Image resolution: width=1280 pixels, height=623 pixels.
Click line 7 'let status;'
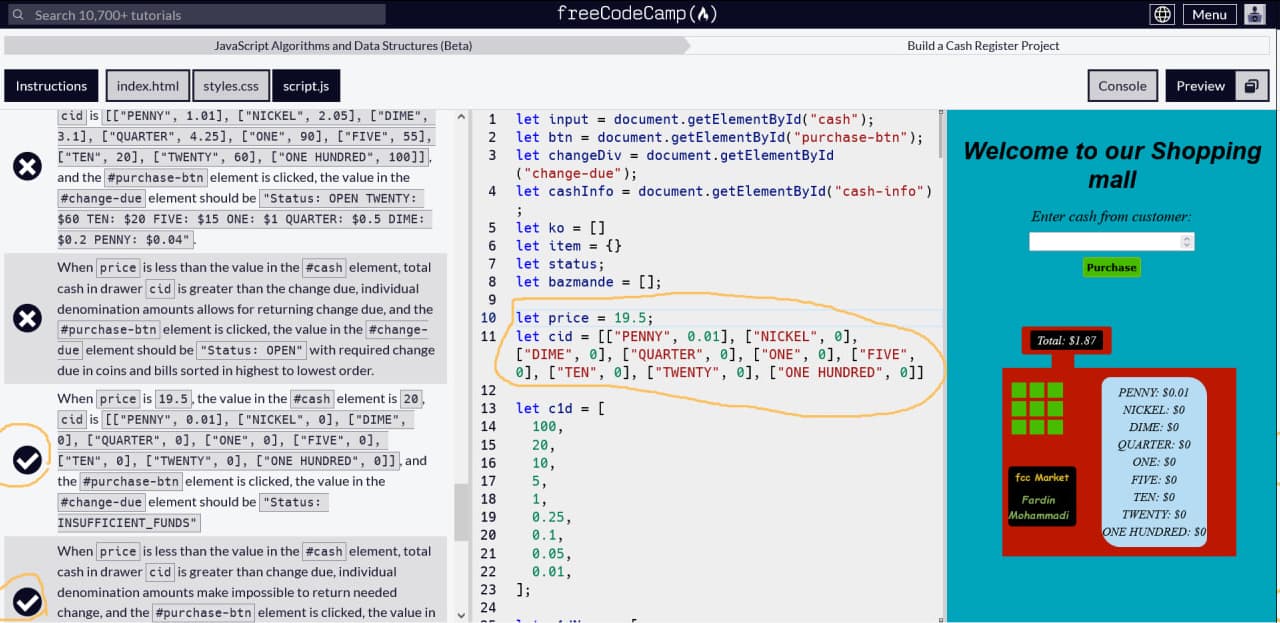[x=560, y=264]
